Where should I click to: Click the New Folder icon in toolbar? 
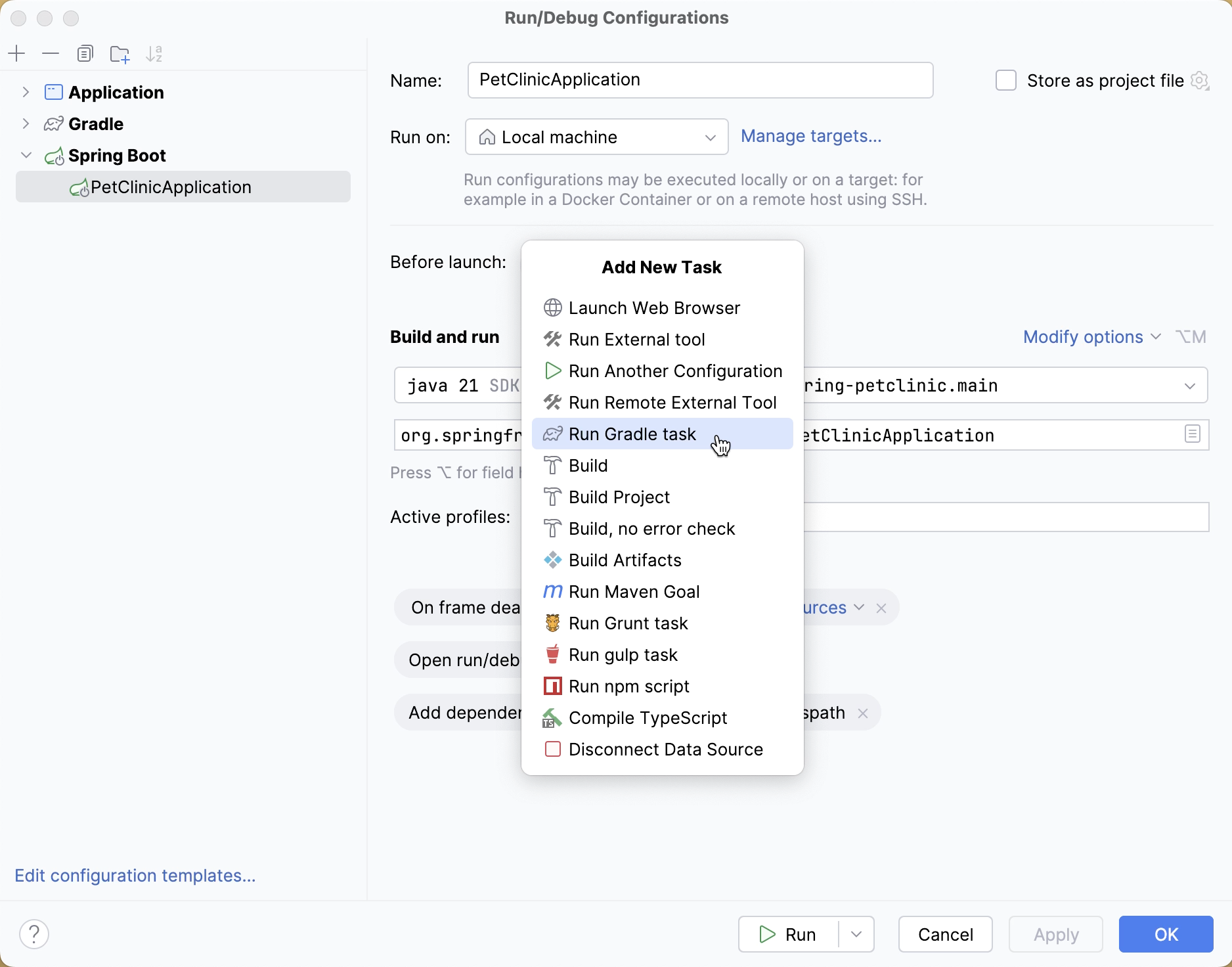120,54
